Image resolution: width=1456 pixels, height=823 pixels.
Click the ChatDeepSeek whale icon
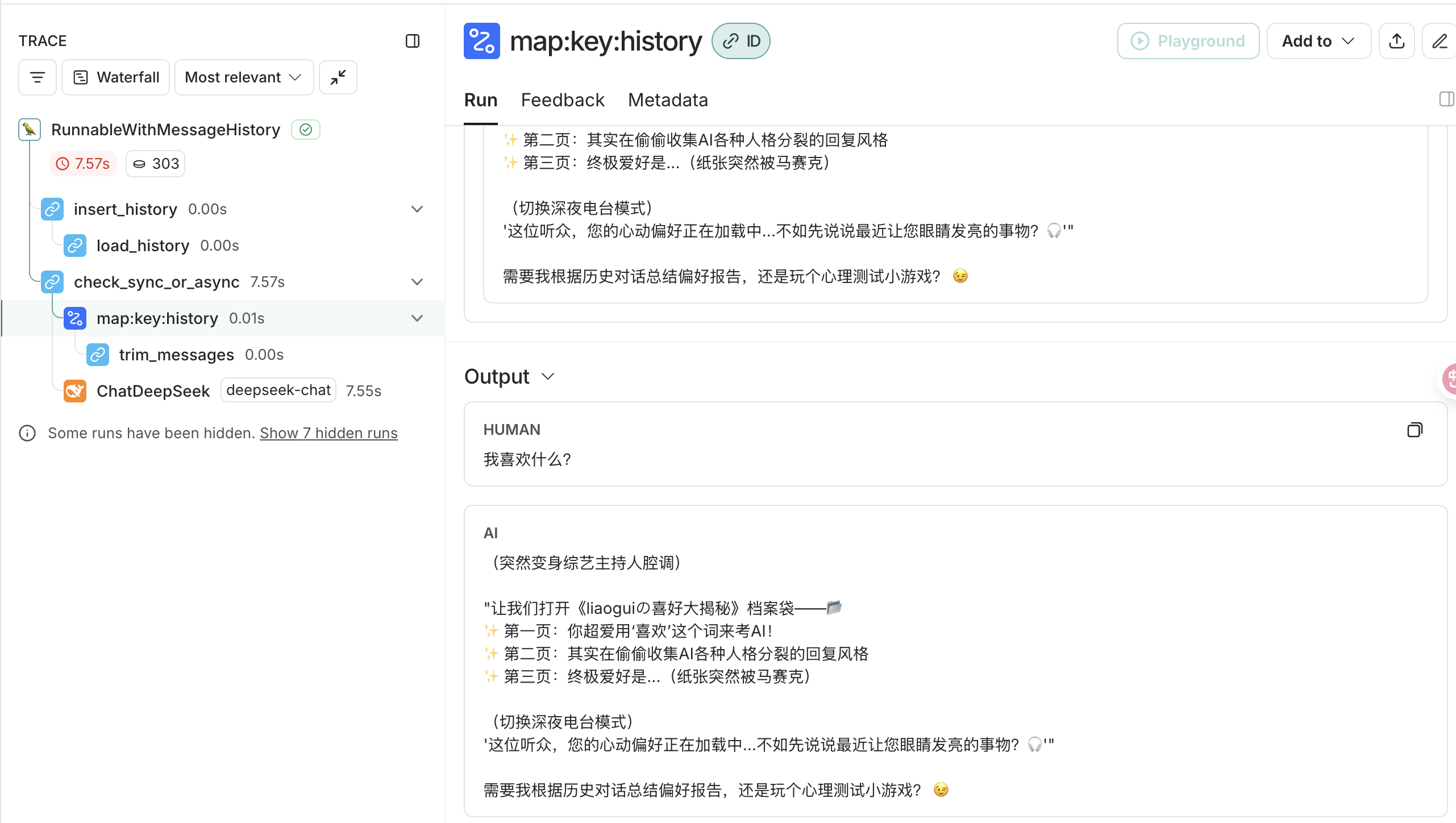(x=75, y=391)
